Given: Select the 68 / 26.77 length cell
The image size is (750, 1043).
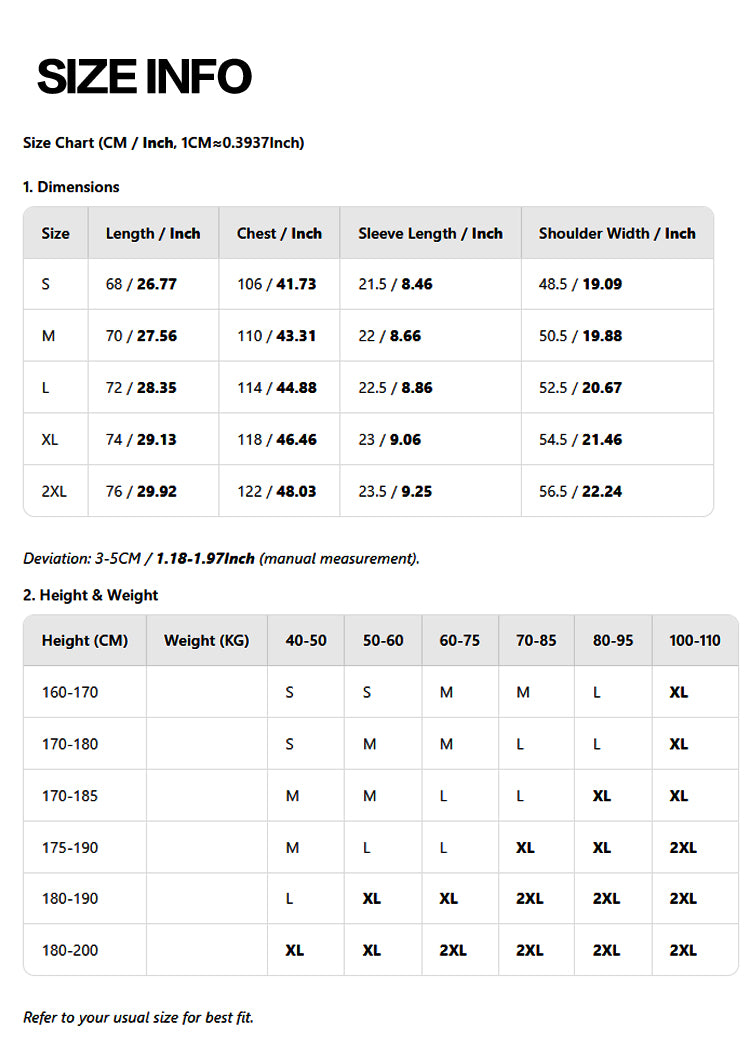Looking at the screenshot, I should click(x=141, y=284).
